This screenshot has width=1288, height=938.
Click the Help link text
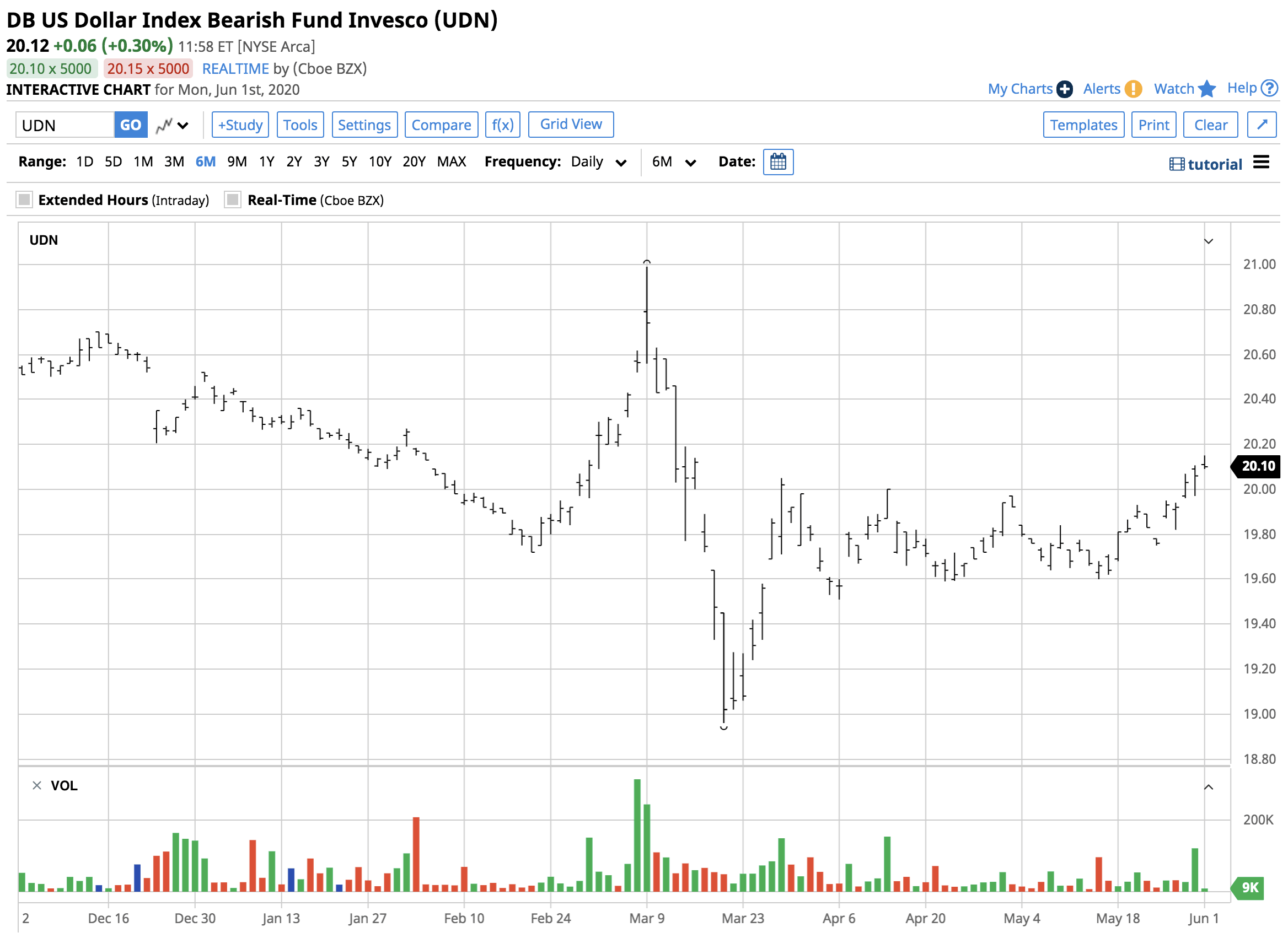tap(1242, 88)
